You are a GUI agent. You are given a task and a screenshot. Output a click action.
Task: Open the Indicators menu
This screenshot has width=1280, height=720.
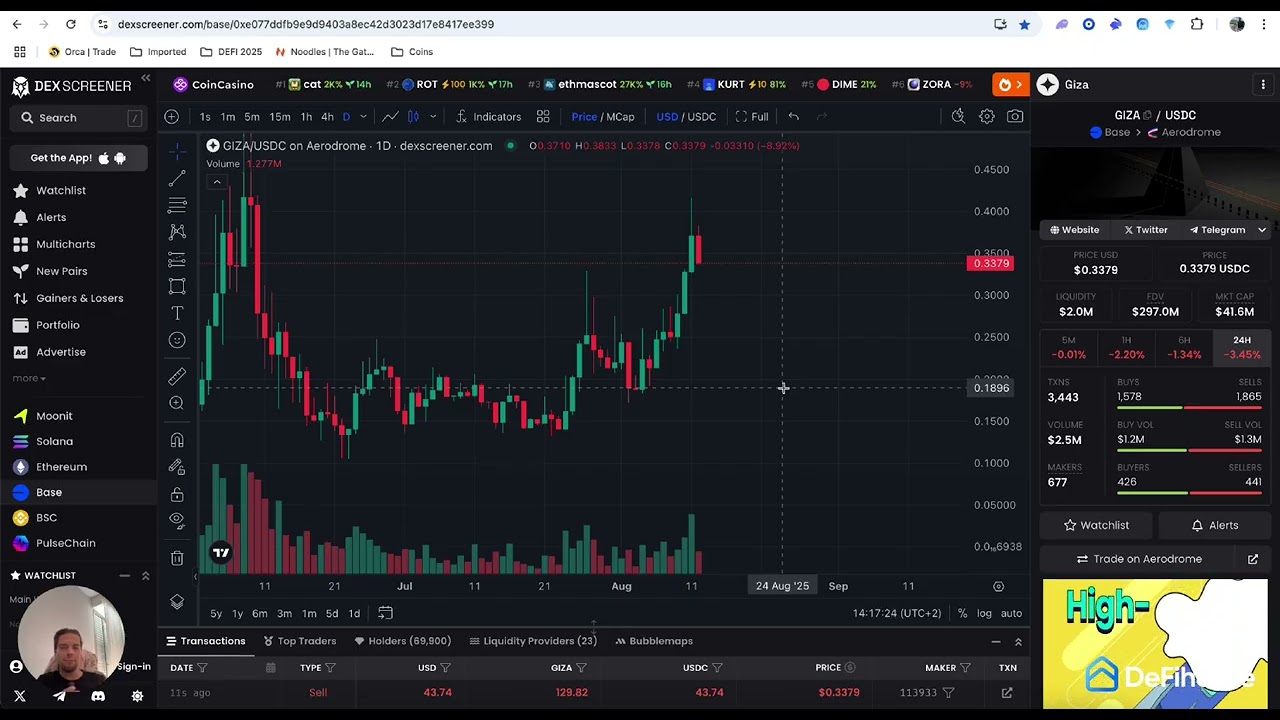tap(488, 117)
